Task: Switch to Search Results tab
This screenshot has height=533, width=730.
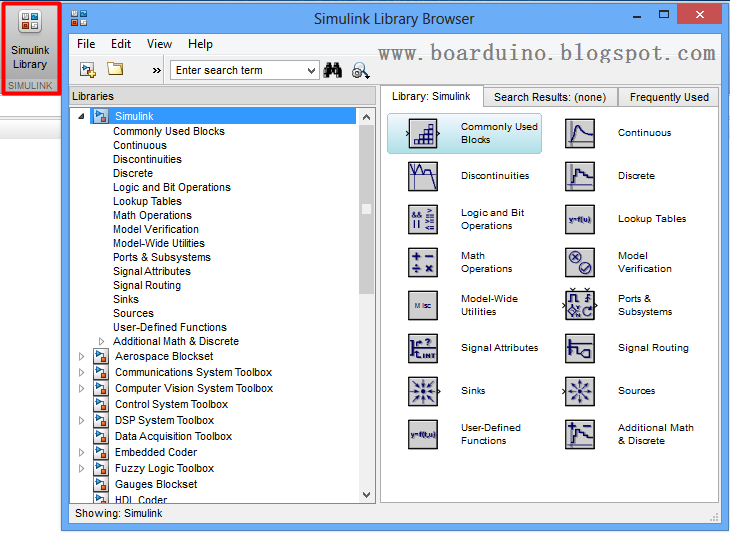Action: (x=550, y=97)
